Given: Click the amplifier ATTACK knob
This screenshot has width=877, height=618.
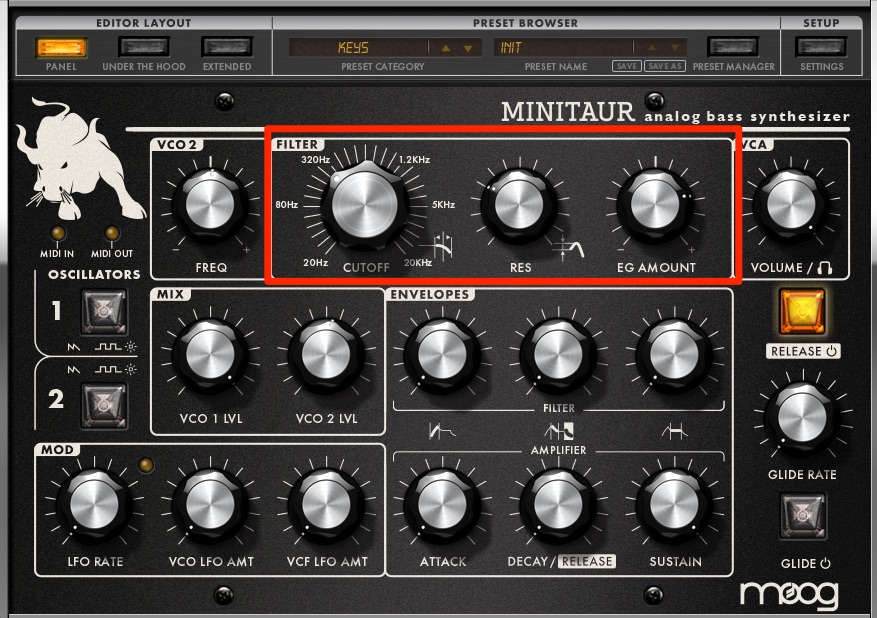Looking at the screenshot, I should [x=442, y=504].
